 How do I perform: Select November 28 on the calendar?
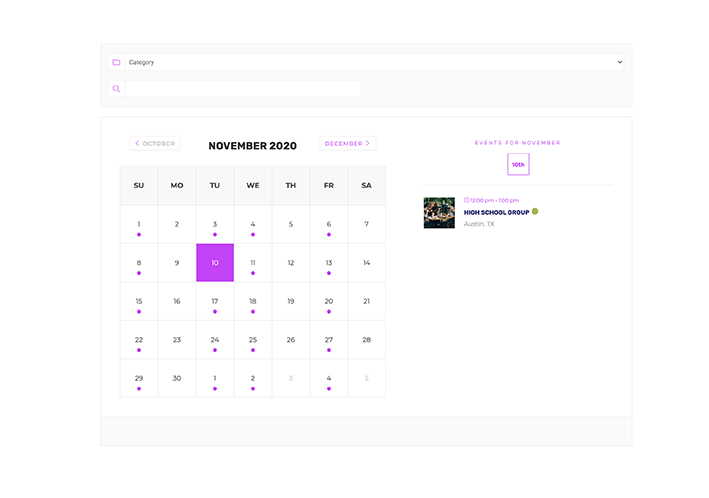367,340
